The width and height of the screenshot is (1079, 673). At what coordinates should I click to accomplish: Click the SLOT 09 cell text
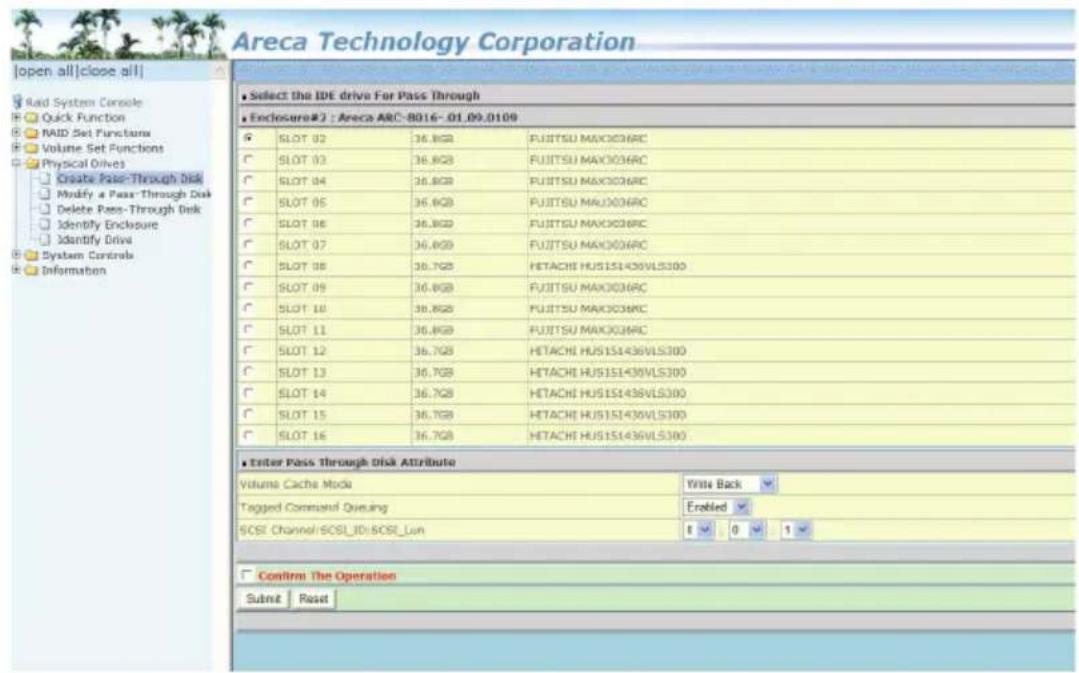[x=302, y=288]
